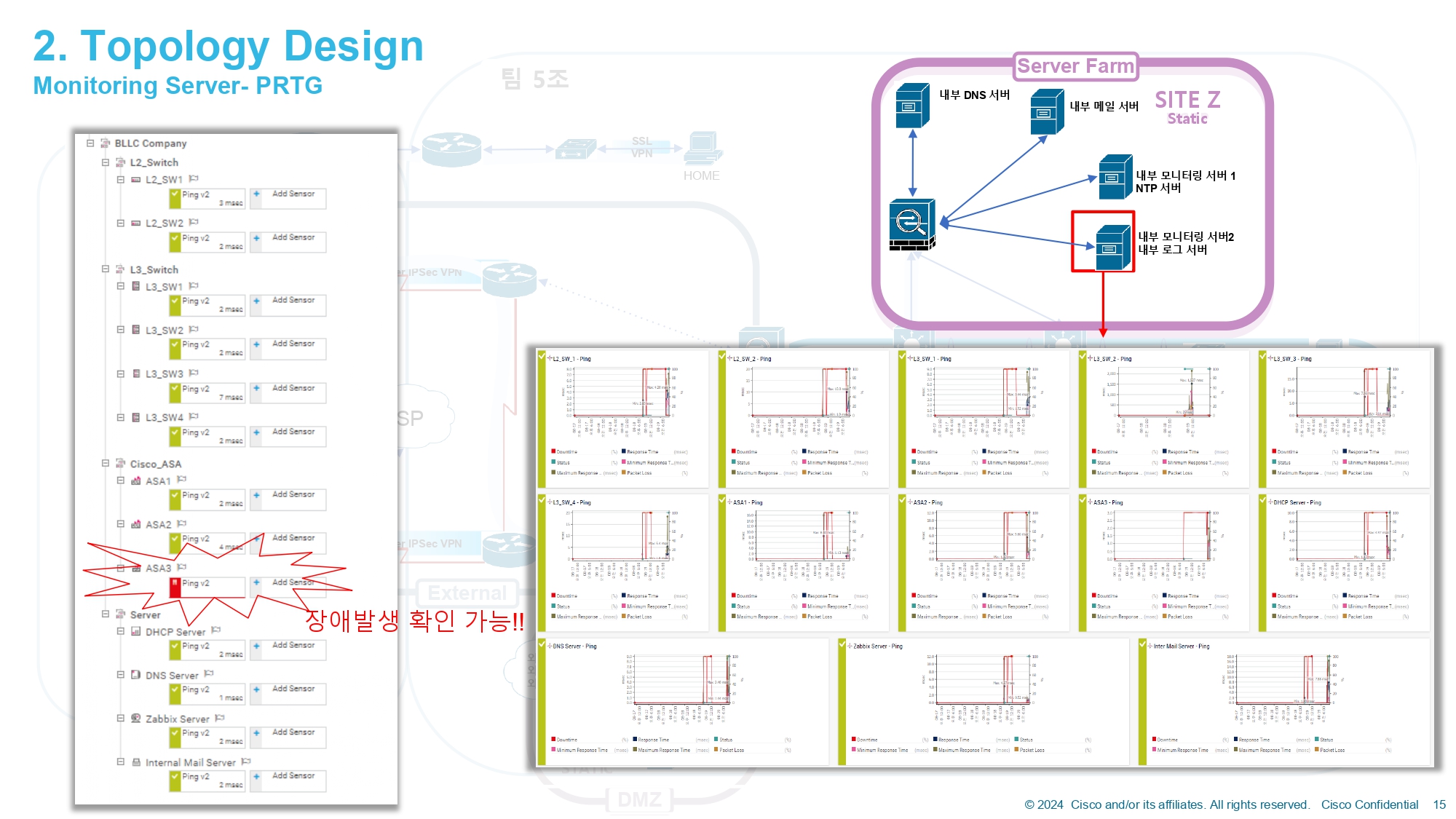
Task: Add Sensor to Internal Mail Server
Action: (x=288, y=780)
